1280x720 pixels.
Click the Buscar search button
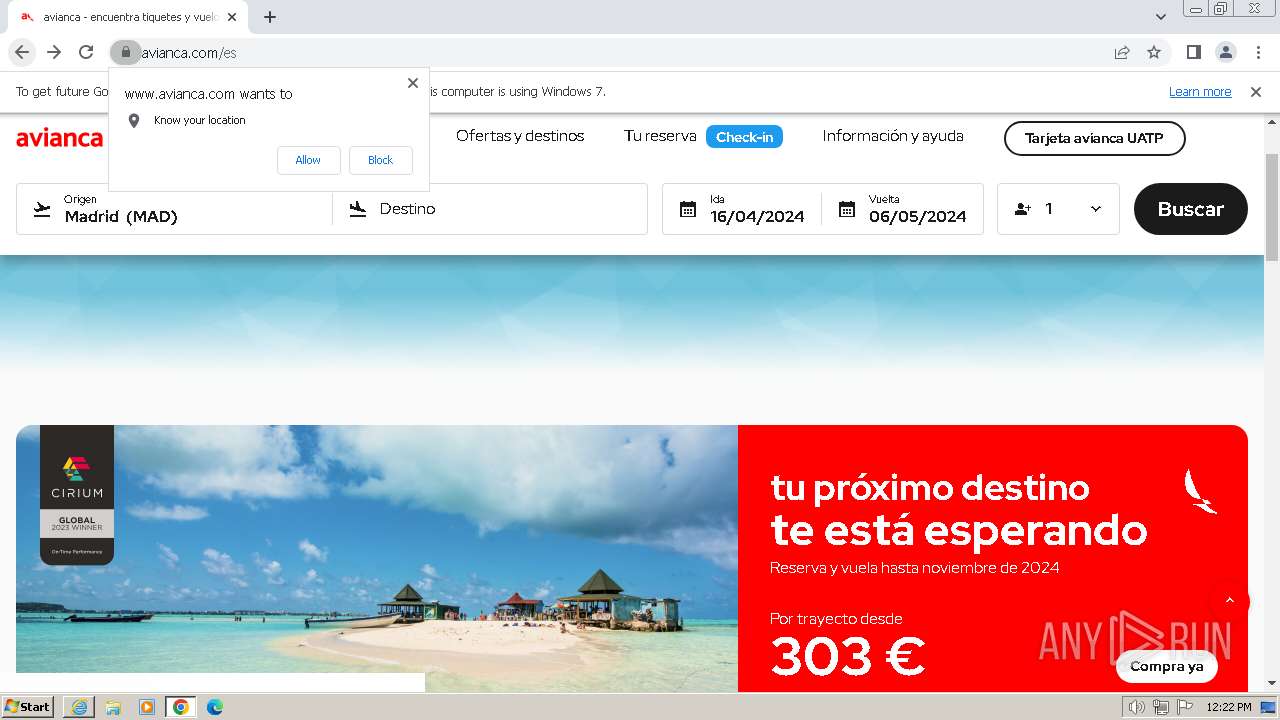click(x=1190, y=209)
